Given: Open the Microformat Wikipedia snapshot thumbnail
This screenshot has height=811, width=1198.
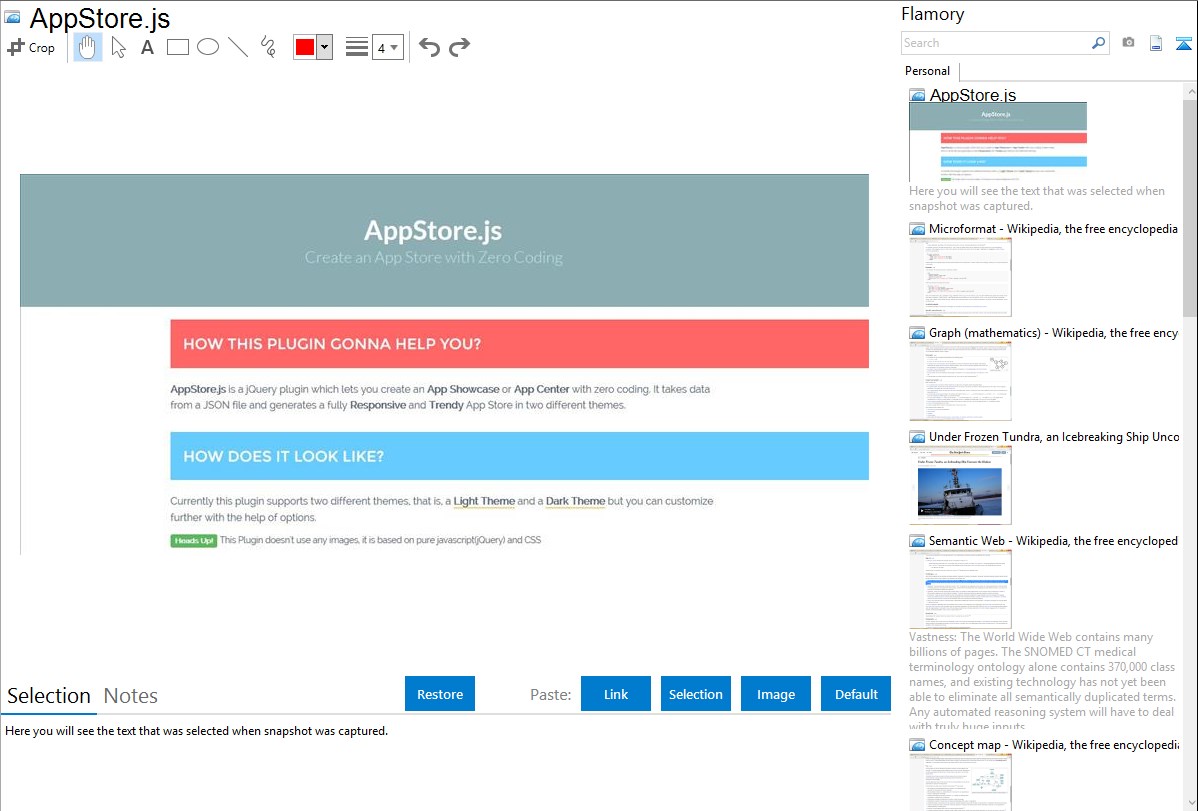Looking at the screenshot, I should 960,277.
